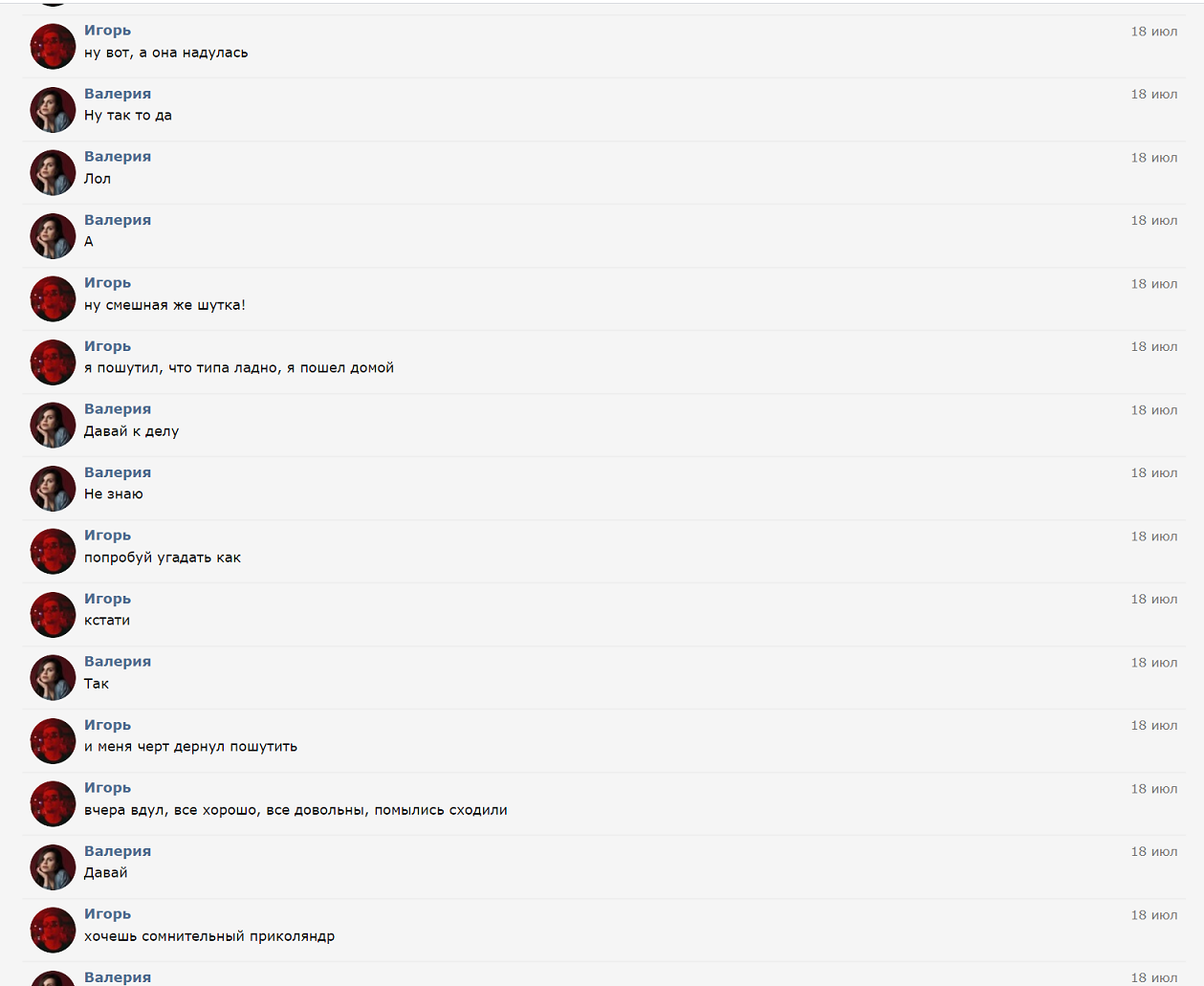This screenshot has height=986, width=1204.
Task: Click Валерия's avatar next to "Ну так то да"
Action: [53, 110]
